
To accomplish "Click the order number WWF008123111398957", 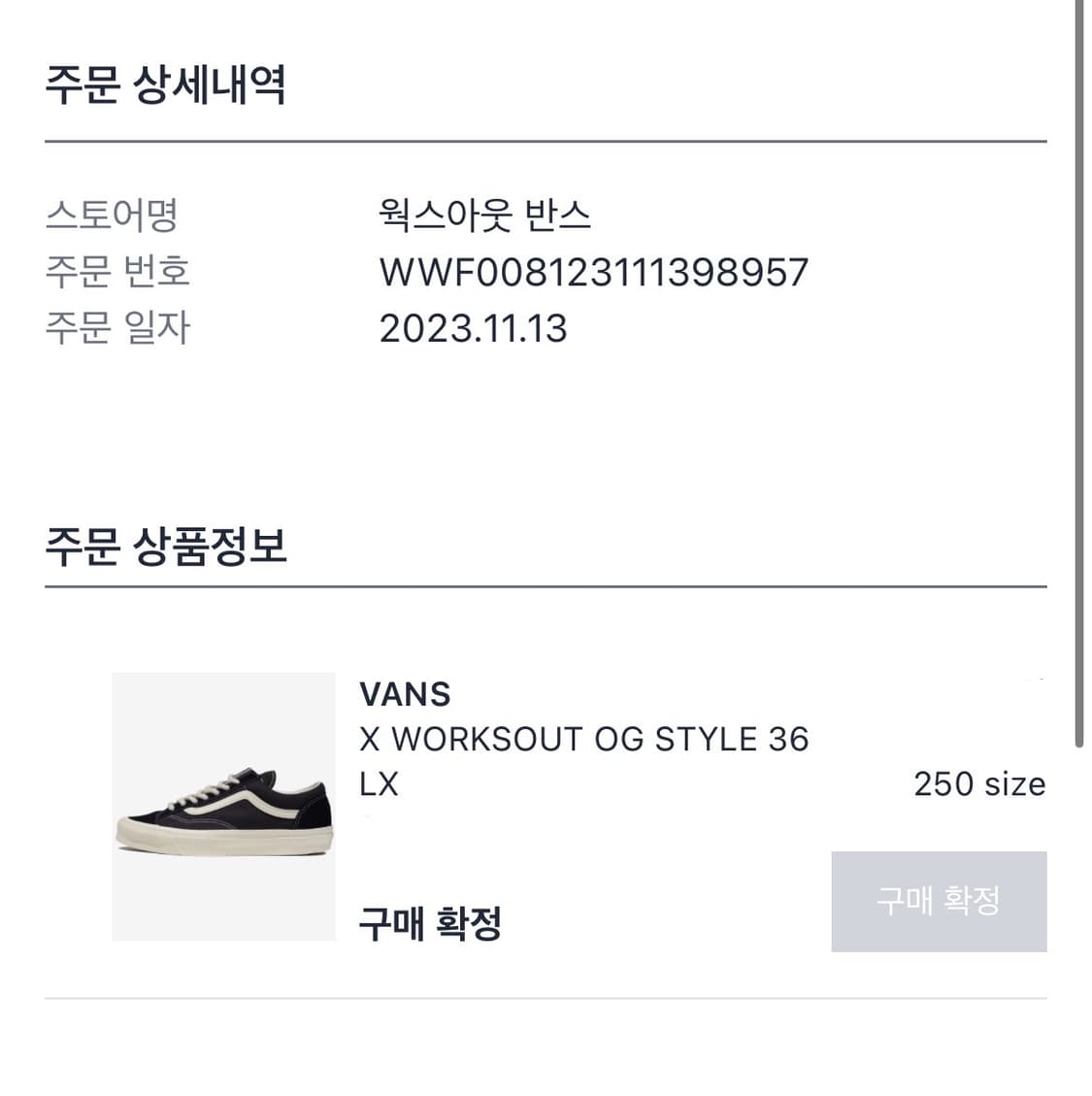I will (x=593, y=272).
